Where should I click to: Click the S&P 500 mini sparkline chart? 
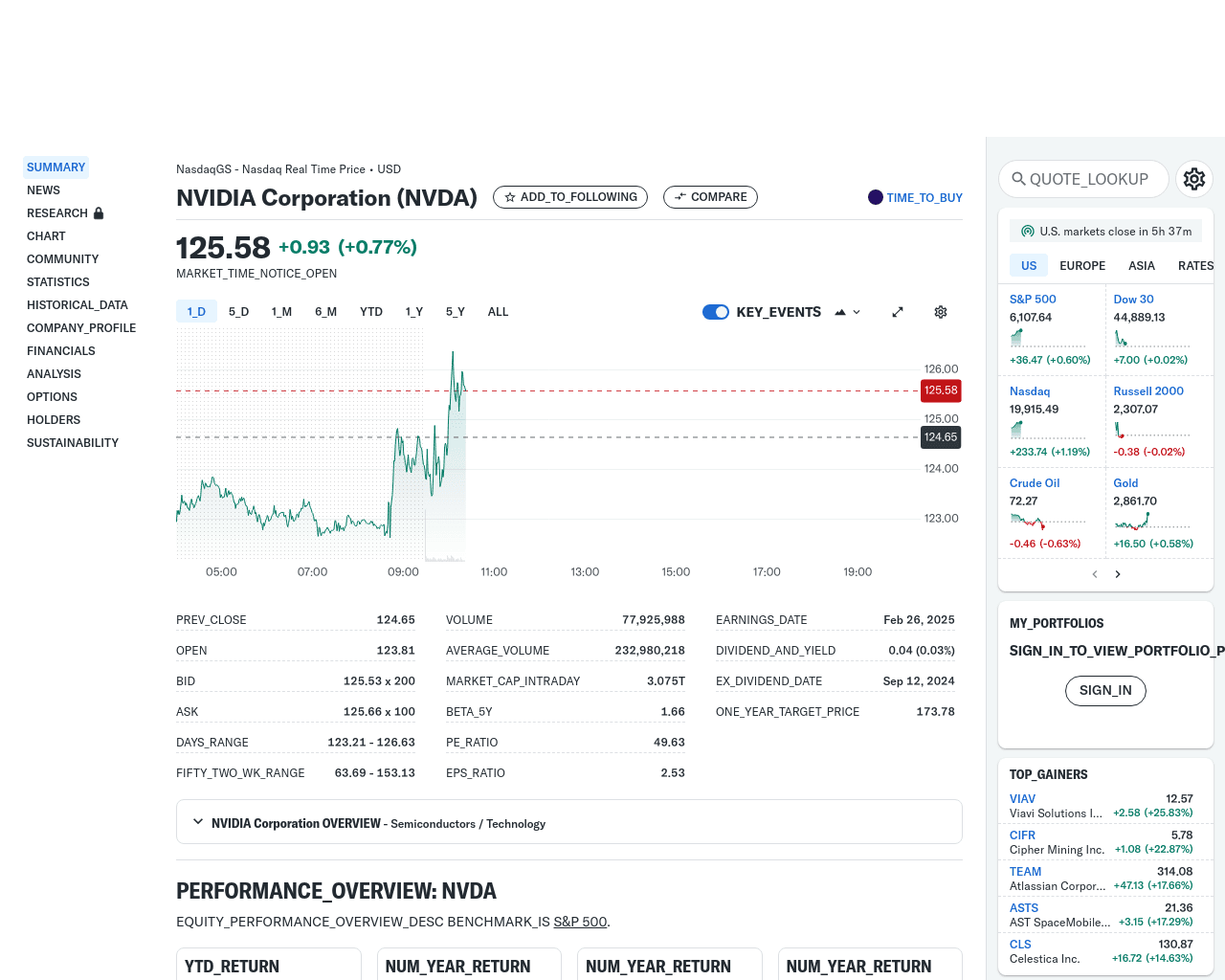[x=1048, y=338]
